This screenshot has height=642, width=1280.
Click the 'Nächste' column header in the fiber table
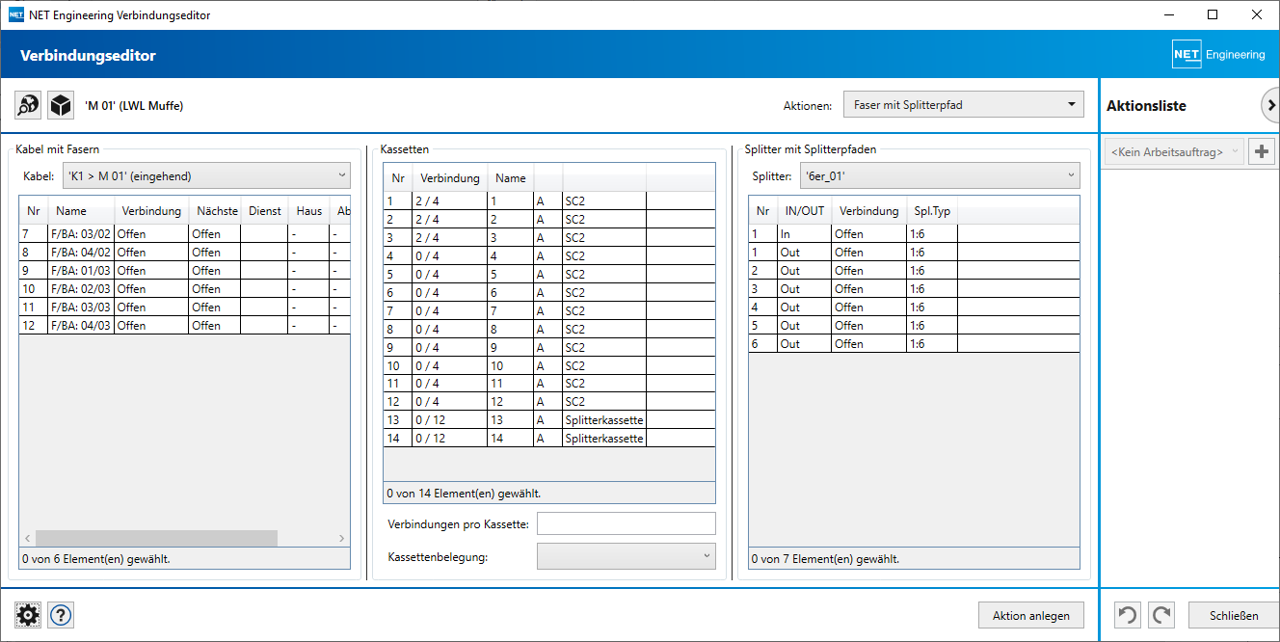[x=217, y=211]
